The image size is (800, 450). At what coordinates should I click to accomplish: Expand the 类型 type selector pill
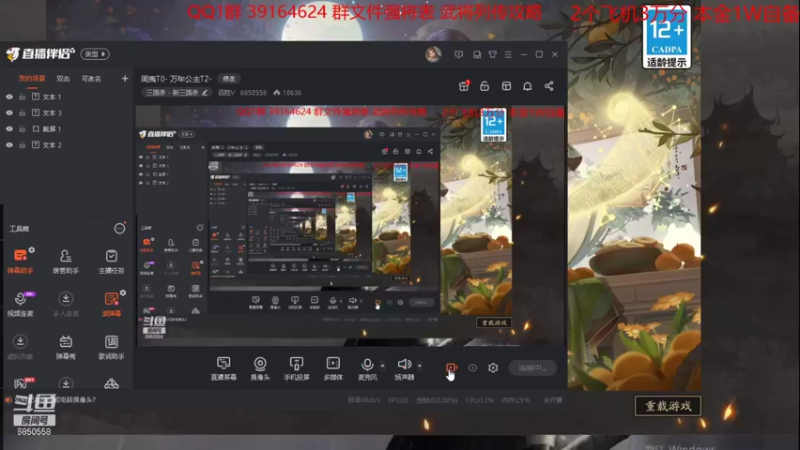tap(95, 54)
